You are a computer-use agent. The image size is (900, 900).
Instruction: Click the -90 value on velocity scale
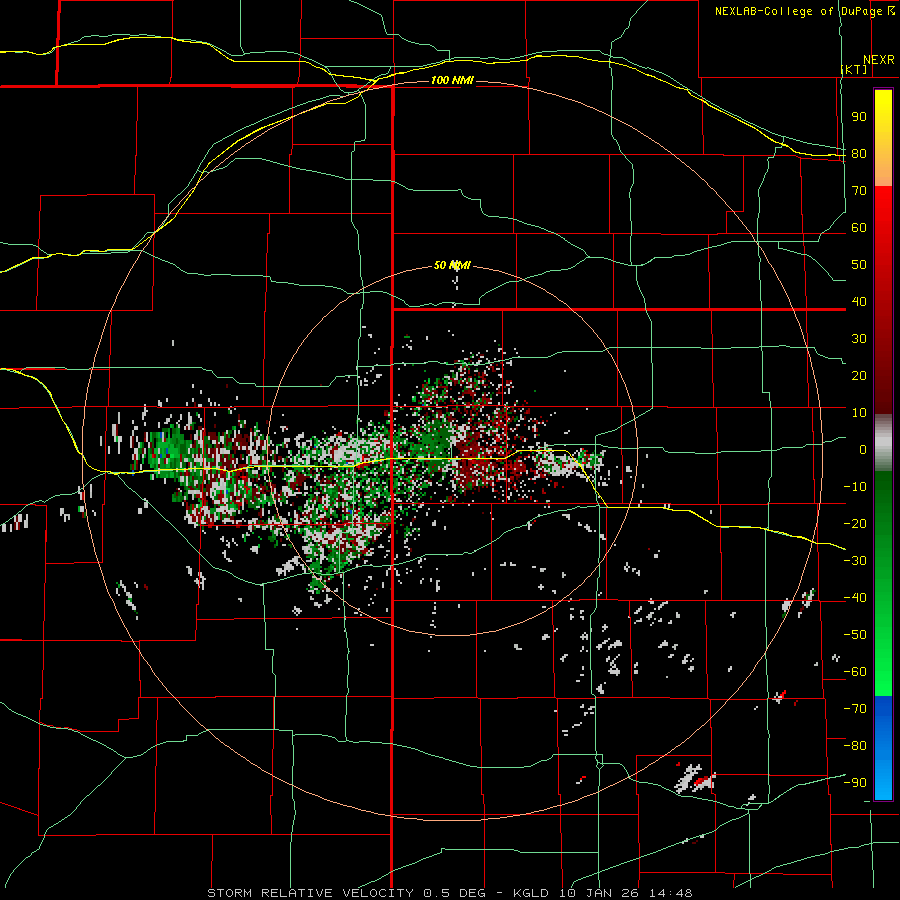855,782
